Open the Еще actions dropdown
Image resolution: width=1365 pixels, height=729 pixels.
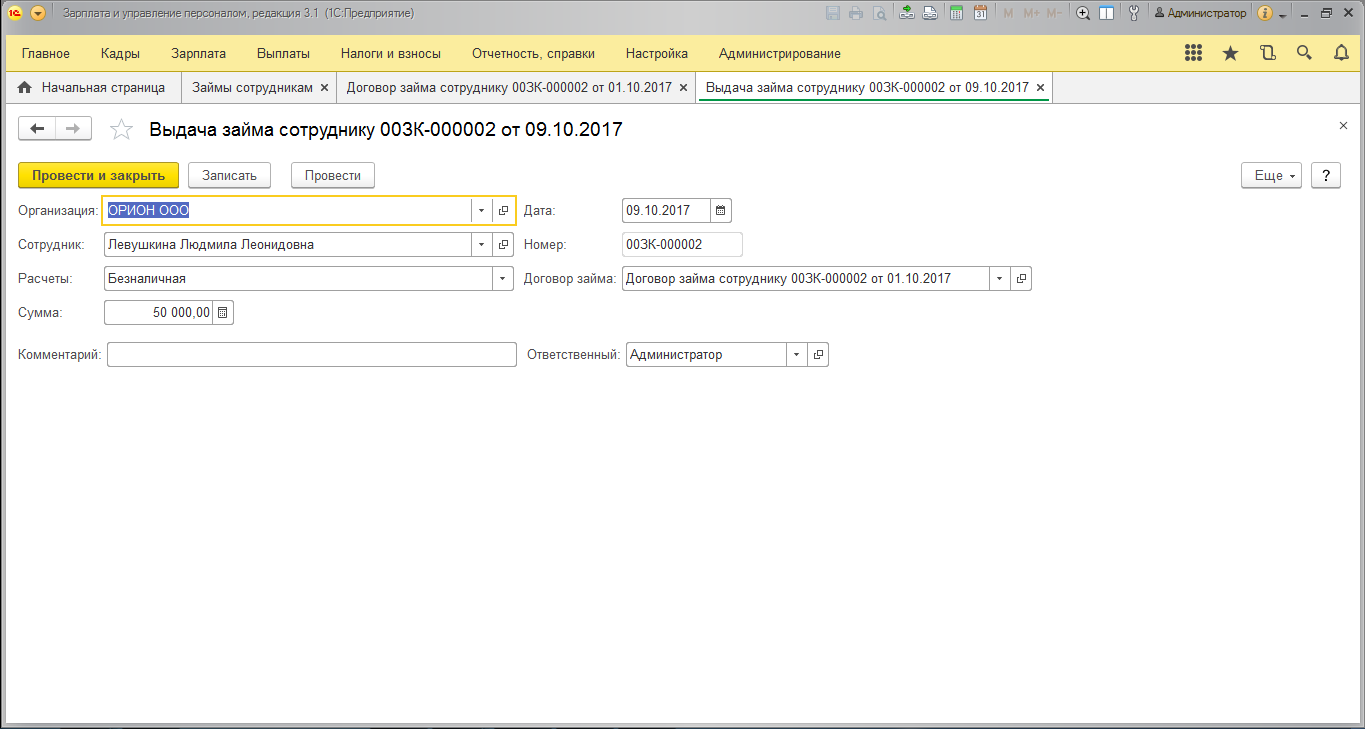pos(1271,175)
